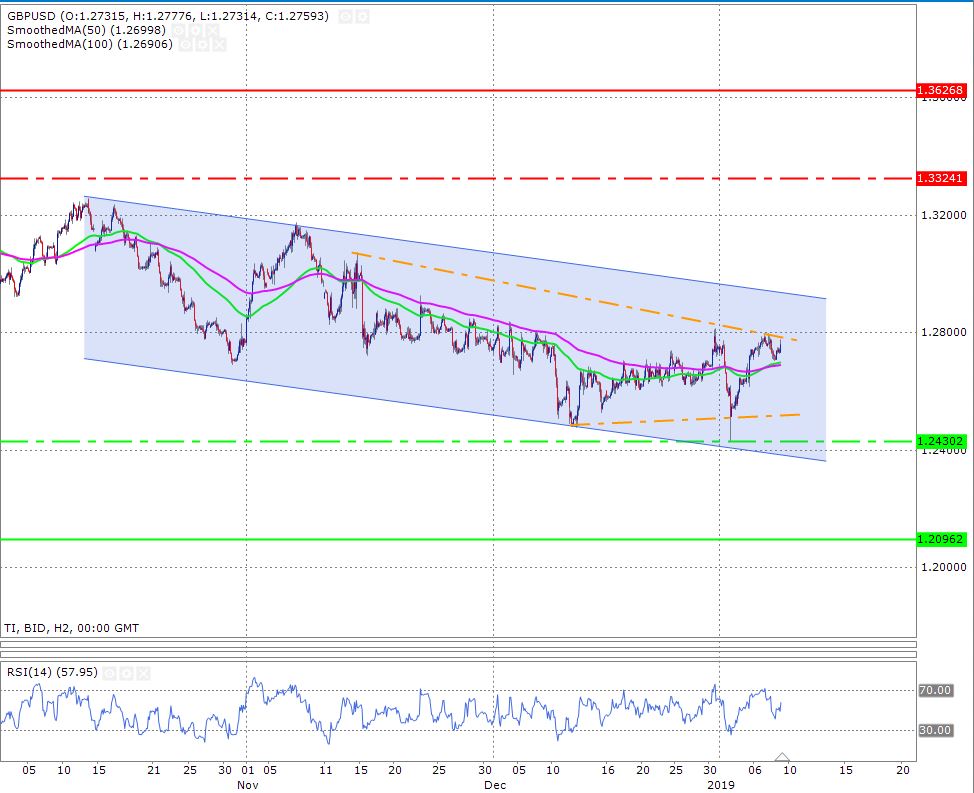Remove SmoothedMA(100) using its X icon
The width and height of the screenshot is (974, 793).
coord(220,45)
